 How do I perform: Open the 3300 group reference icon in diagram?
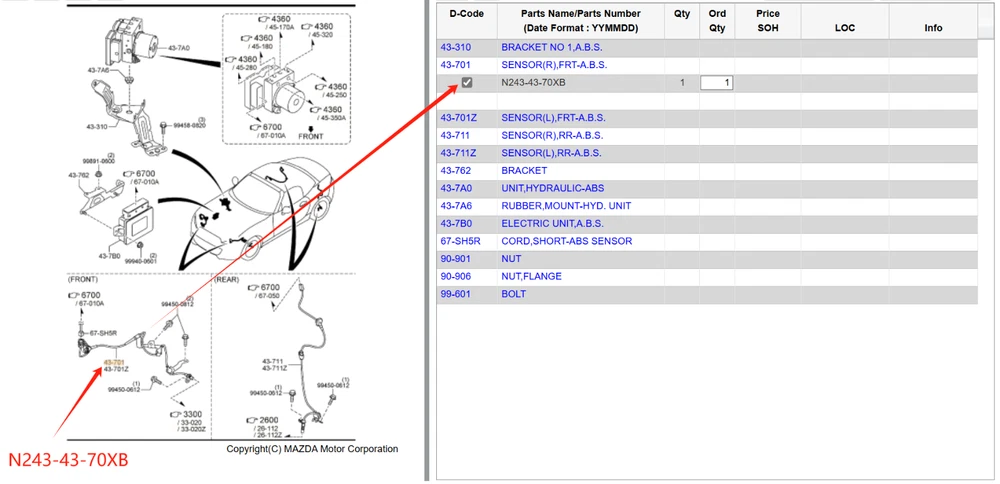(x=173, y=414)
